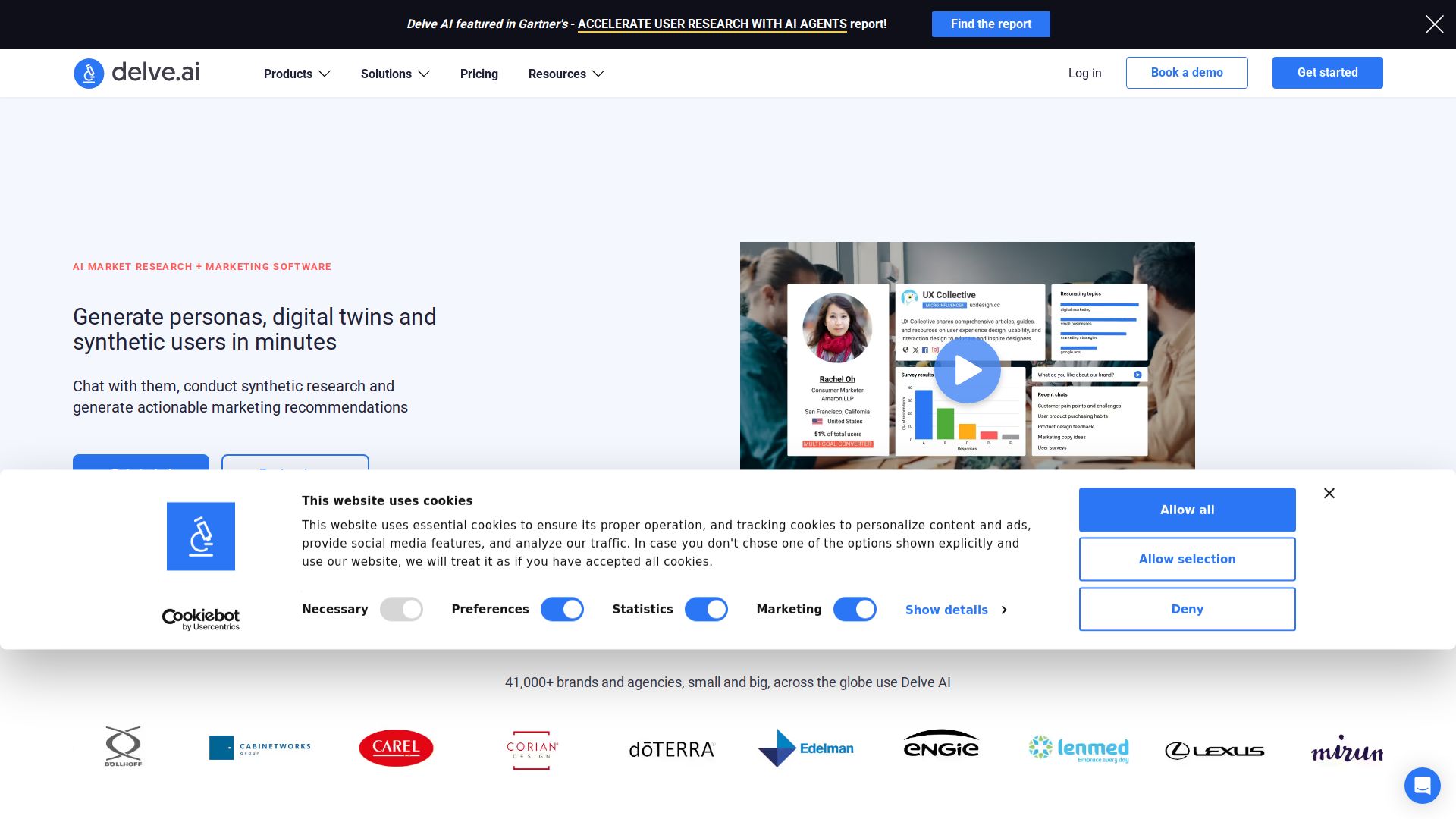1456x819 pixels.
Task: Click the ENGIE brand logo
Action: pyautogui.click(x=941, y=745)
